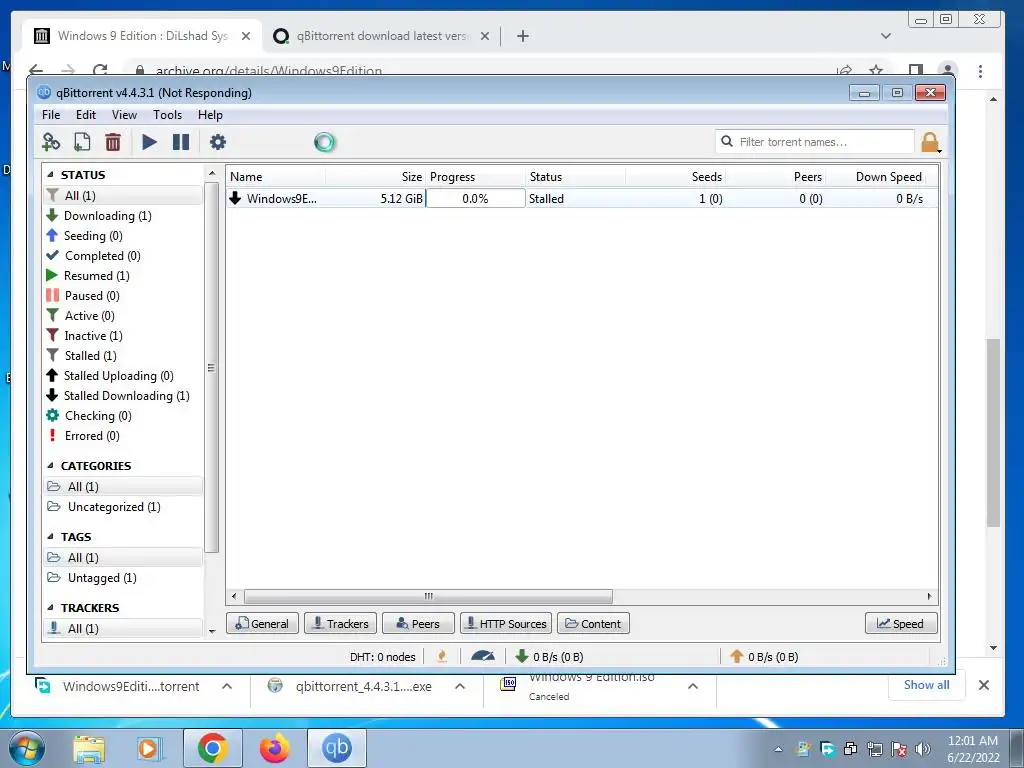Filter by Stalled (1) status
The height and width of the screenshot is (768, 1024).
click(x=90, y=356)
